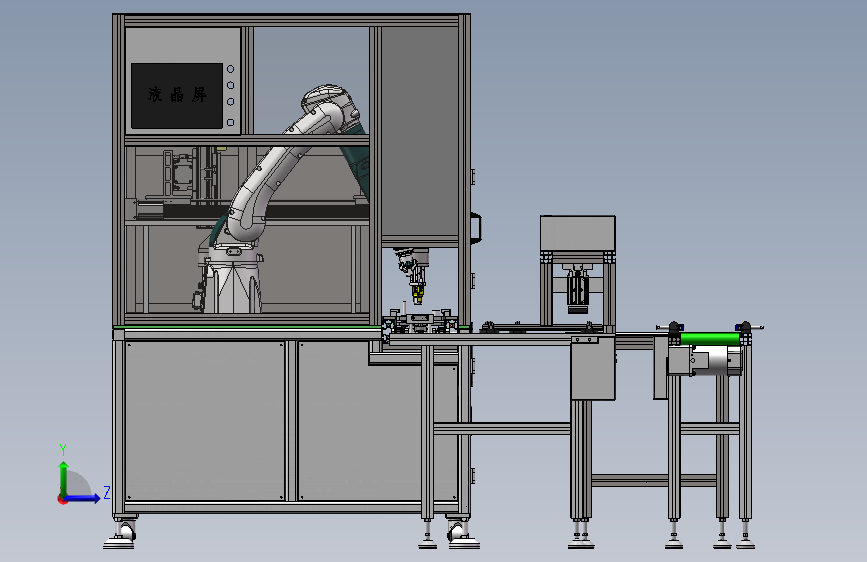This screenshot has width=867, height=562.
Task: Select the green Y axis of the triad
Action: (64, 478)
